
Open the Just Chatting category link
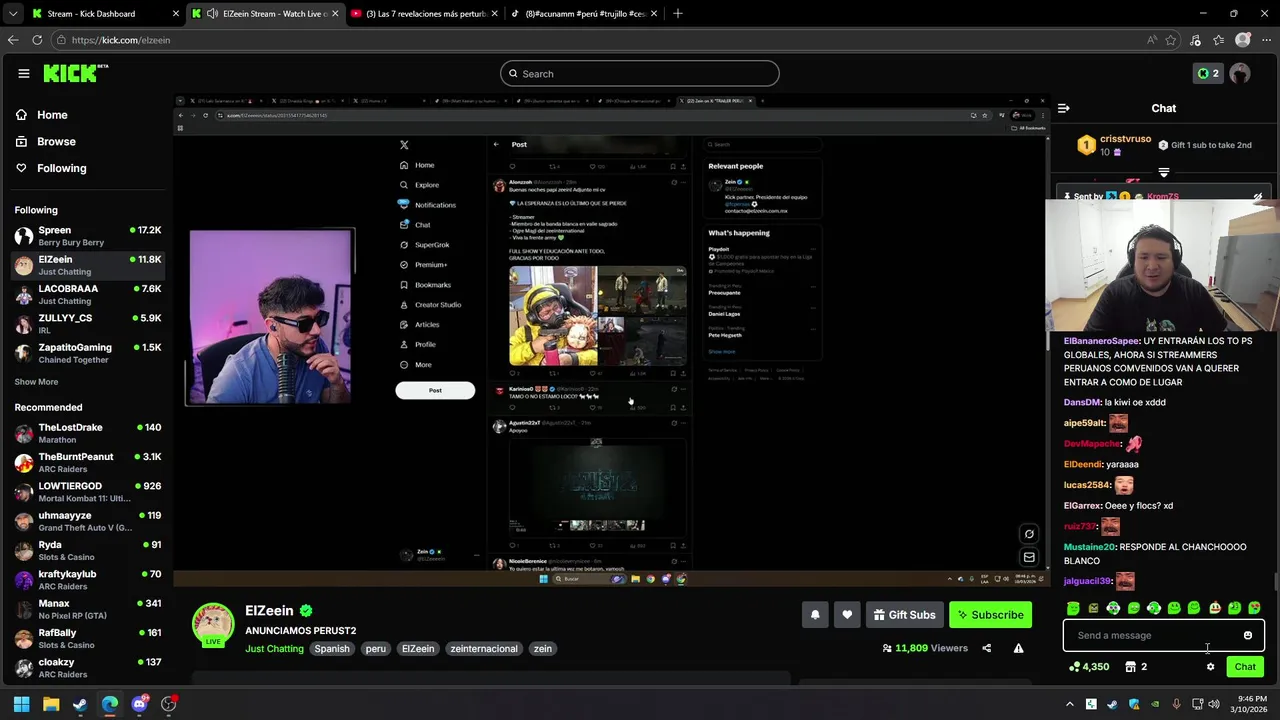(274, 648)
